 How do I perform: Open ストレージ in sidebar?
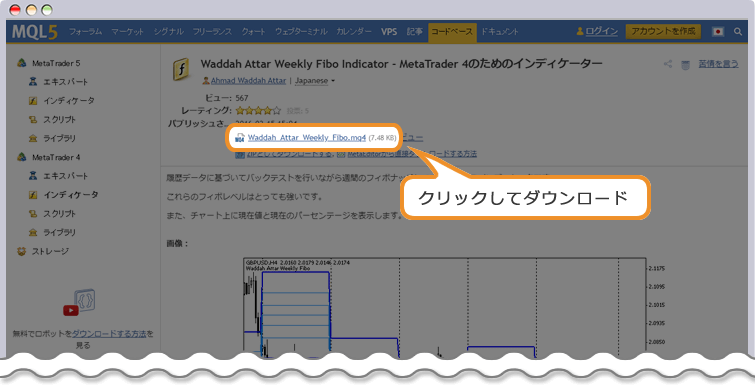pyautogui.click(x=50, y=251)
